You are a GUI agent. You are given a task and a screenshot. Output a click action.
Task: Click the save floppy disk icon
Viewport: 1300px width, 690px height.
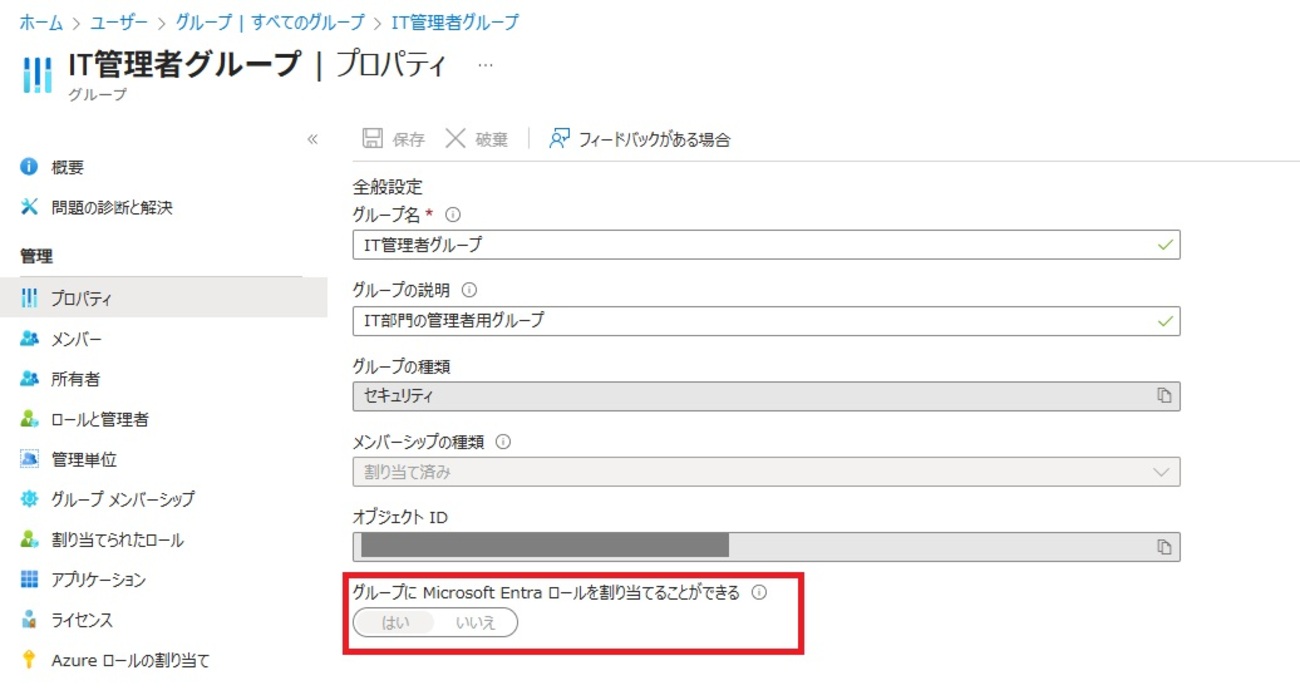[372, 138]
